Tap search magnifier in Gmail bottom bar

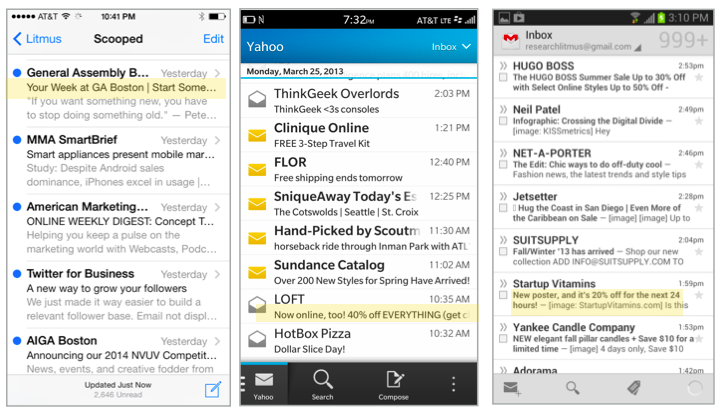coord(573,388)
